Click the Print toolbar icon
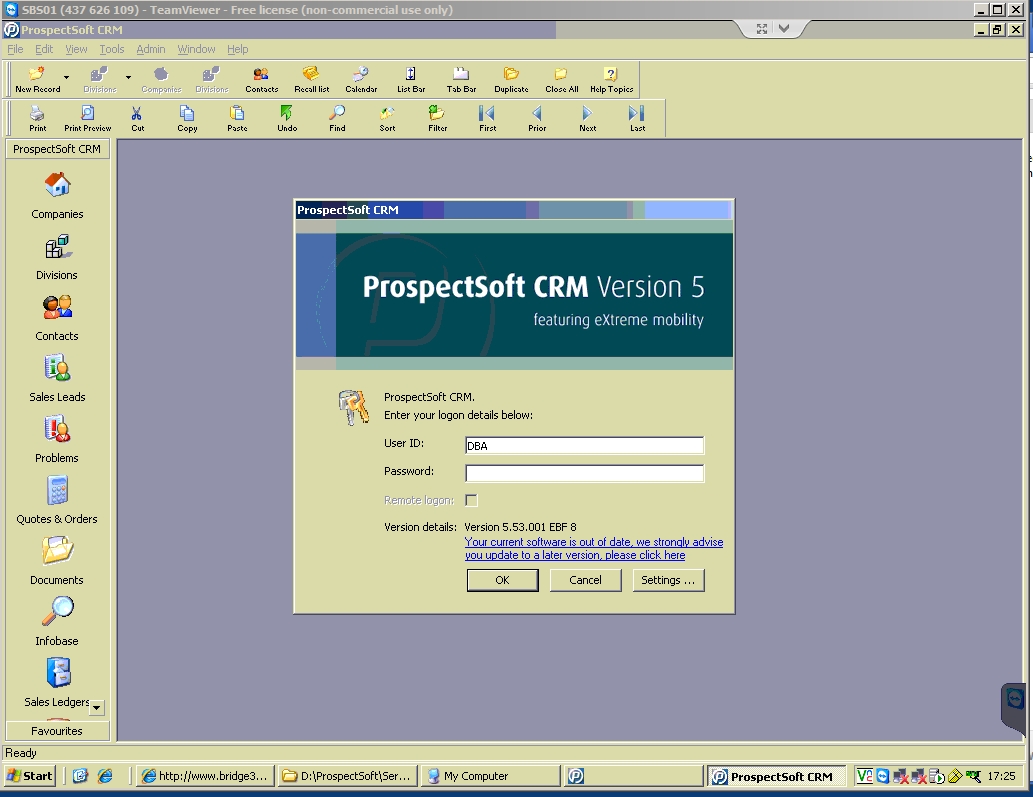Screen dimensions: 1033x797 coord(38,119)
